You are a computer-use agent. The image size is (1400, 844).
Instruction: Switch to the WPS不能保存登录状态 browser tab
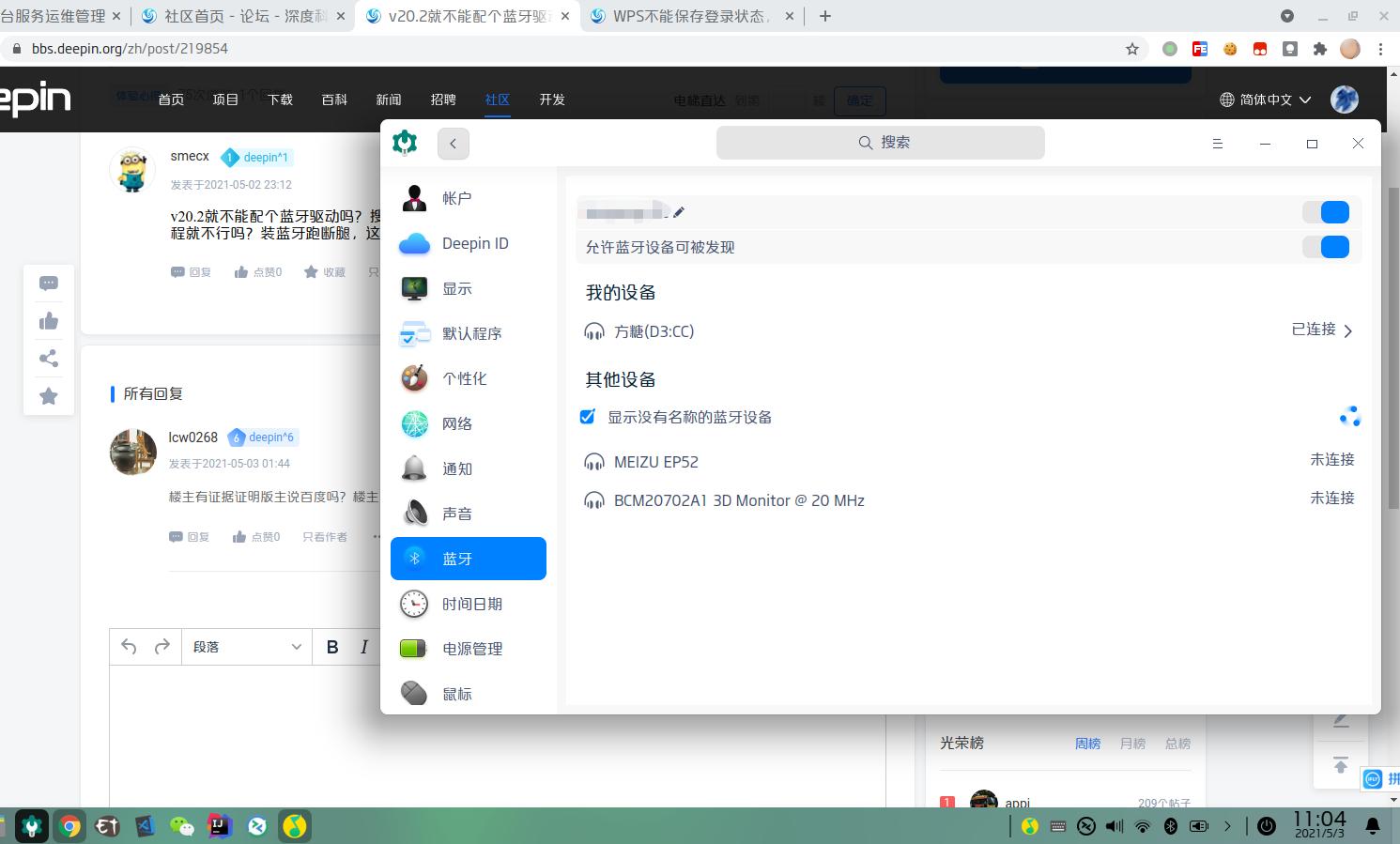(692, 16)
